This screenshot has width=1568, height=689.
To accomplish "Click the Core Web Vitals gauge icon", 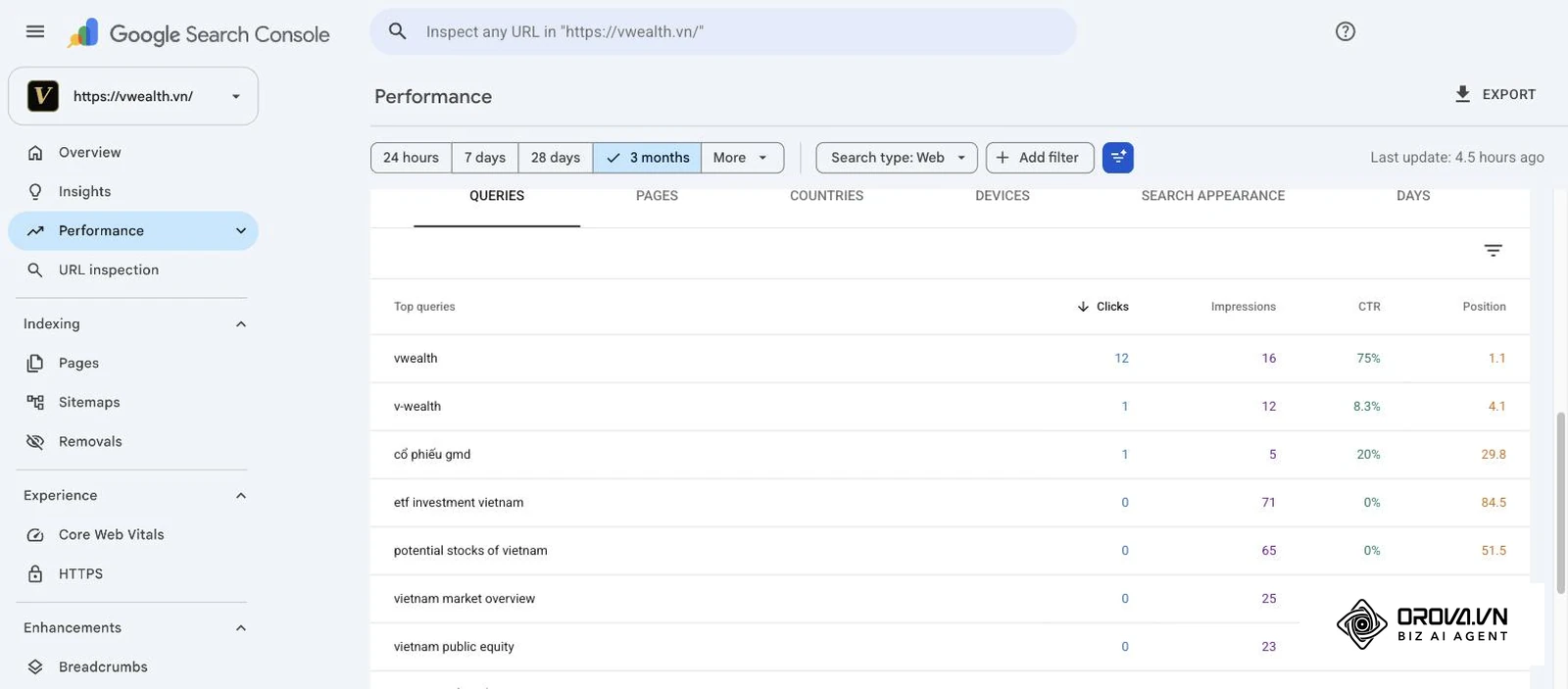I will coord(35,535).
